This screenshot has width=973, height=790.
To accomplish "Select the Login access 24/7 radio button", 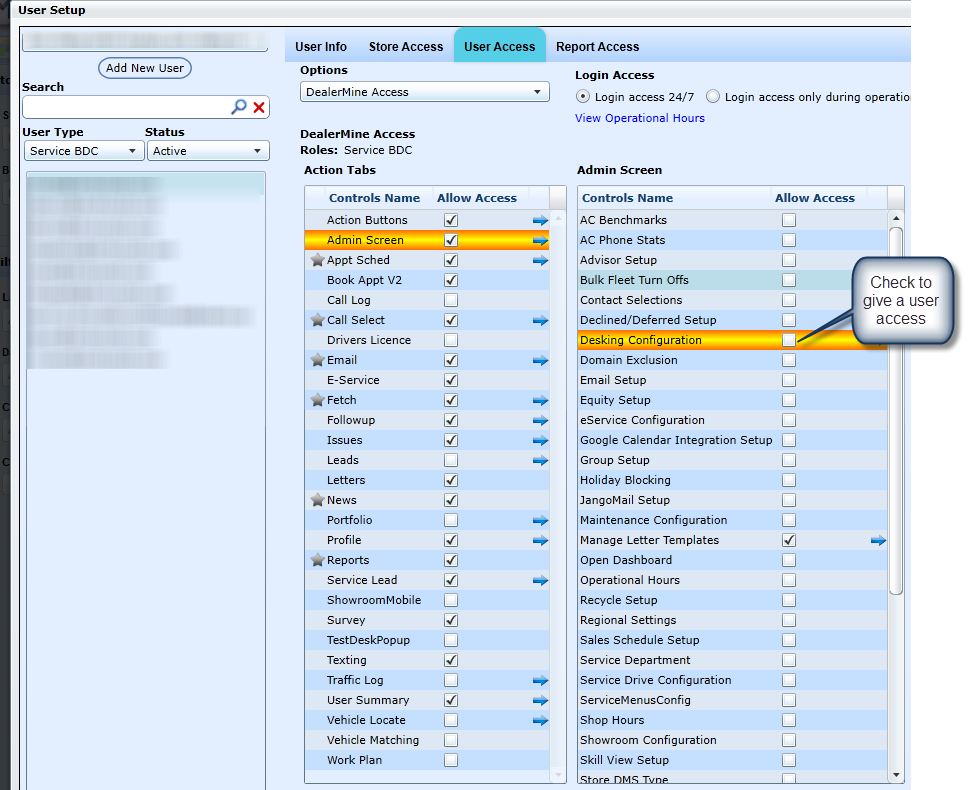I will (583, 97).
